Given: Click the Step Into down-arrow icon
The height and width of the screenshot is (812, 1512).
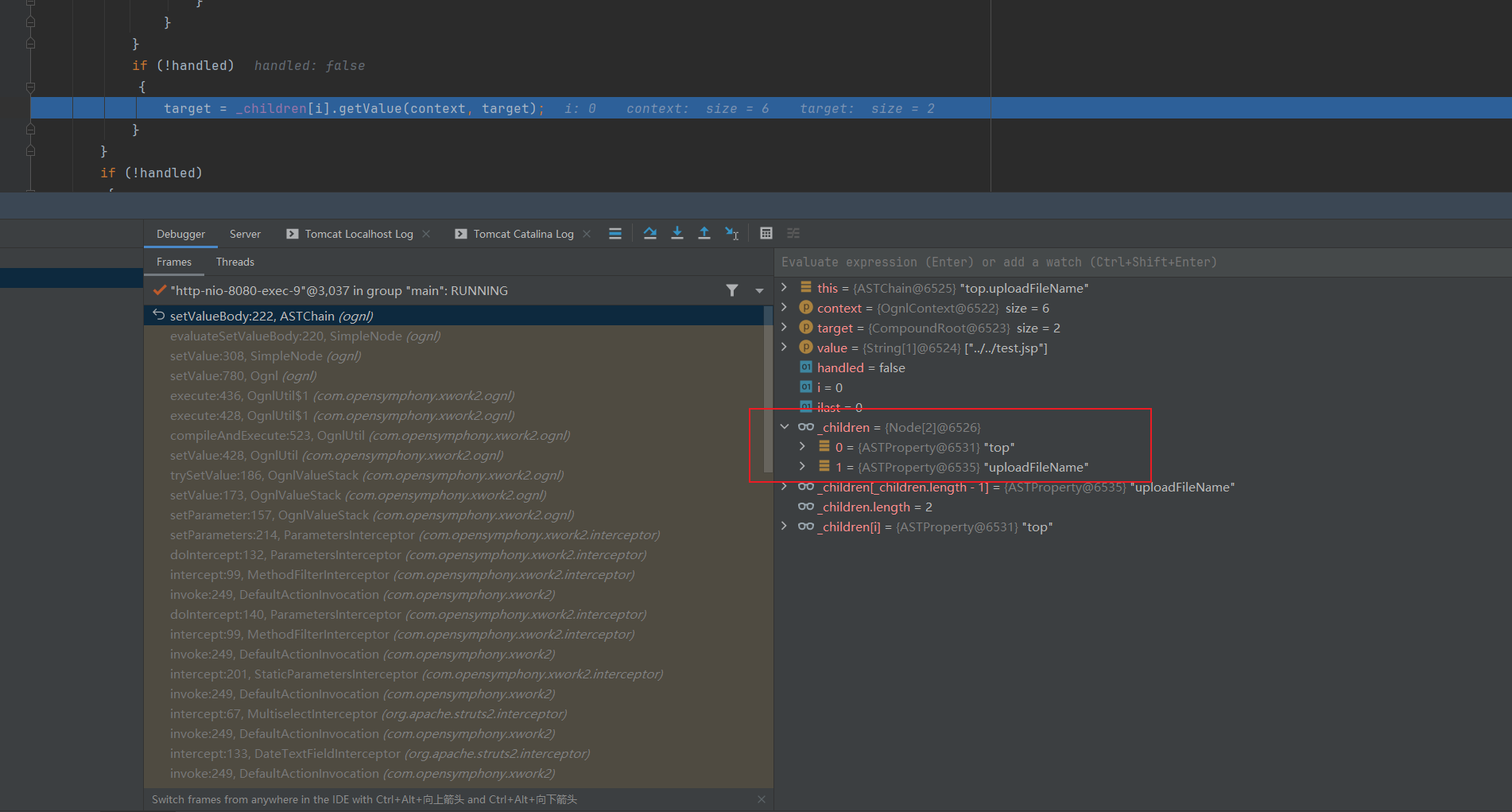Looking at the screenshot, I should click(677, 234).
